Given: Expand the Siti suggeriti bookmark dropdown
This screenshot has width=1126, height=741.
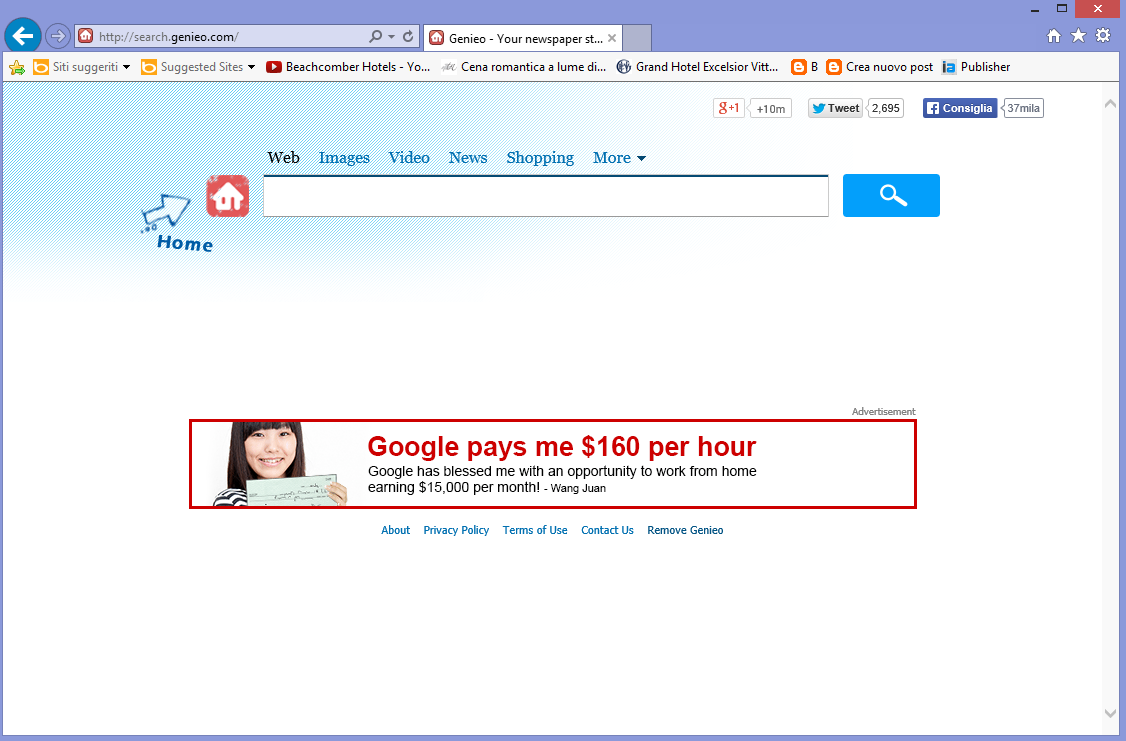Looking at the screenshot, I should click(126, 67).
